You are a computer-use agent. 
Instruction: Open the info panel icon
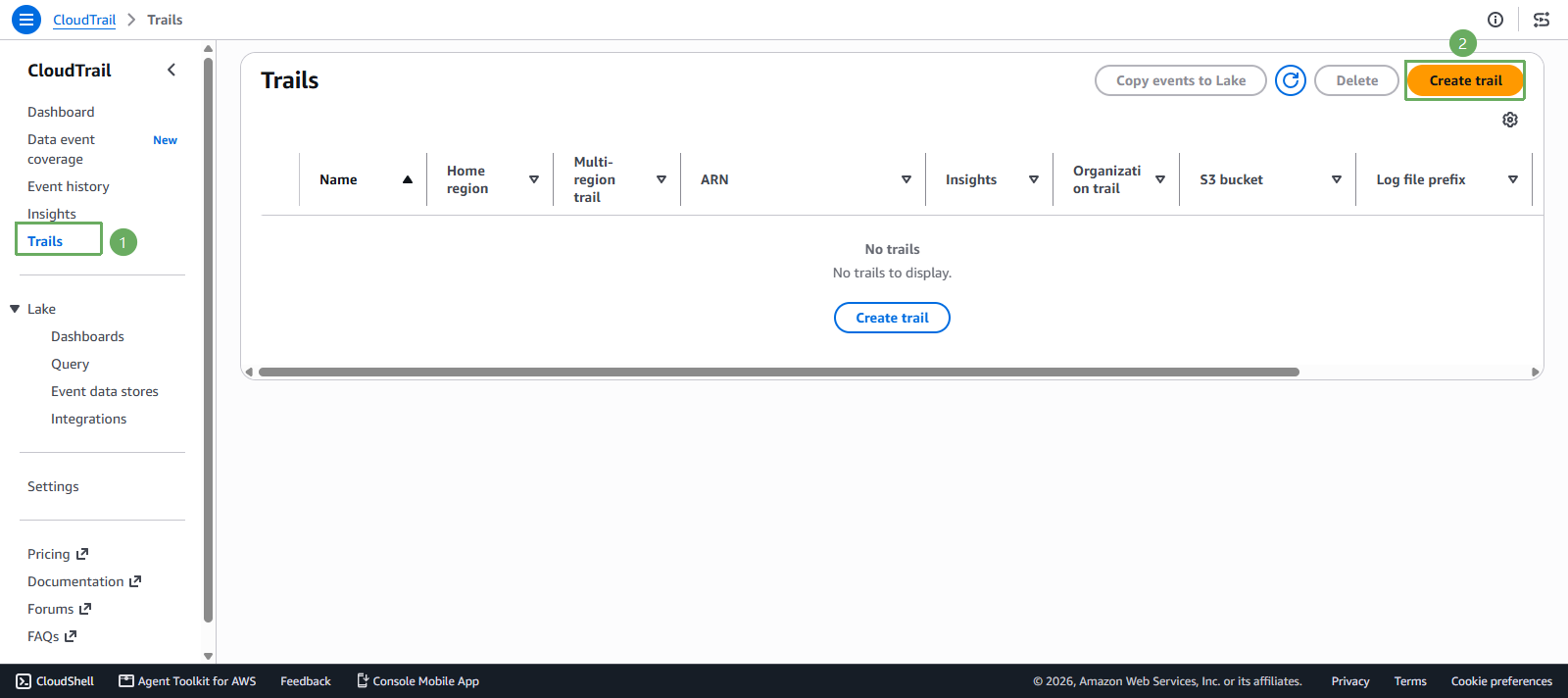point(1495,20)
